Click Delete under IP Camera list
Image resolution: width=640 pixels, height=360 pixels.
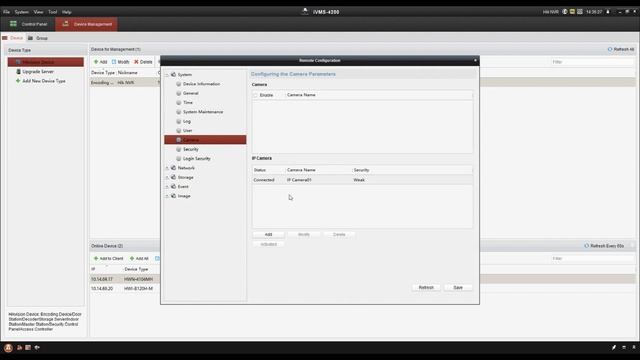tap(339, 234)
